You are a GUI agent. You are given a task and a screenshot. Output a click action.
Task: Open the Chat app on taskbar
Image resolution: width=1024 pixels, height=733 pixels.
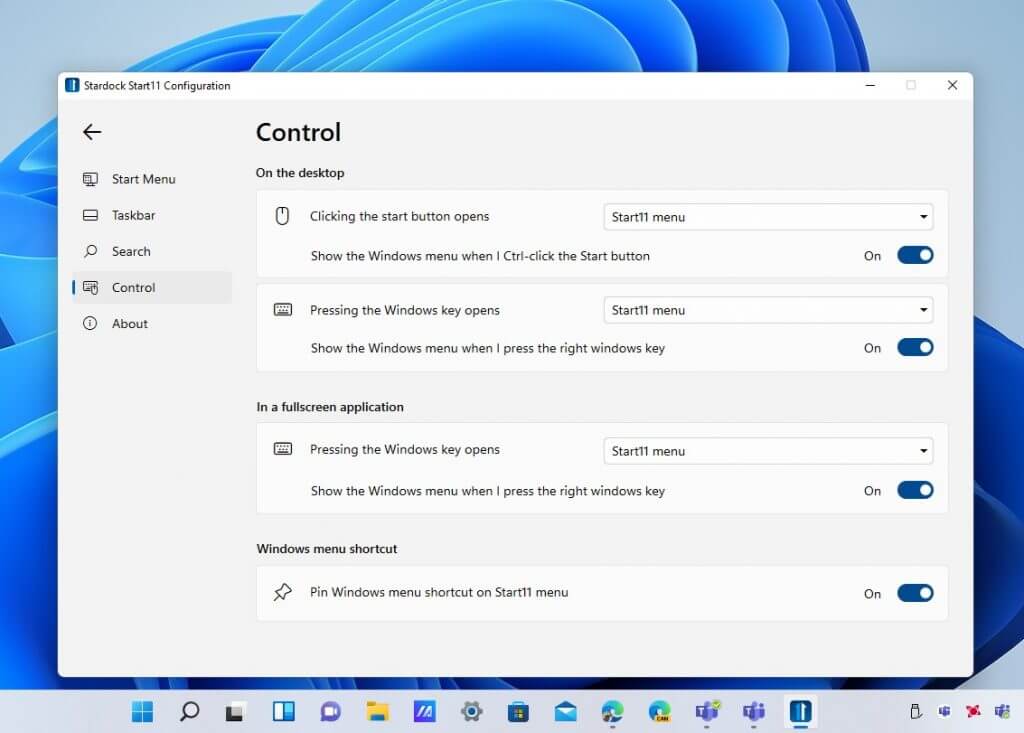tap(330, 711)
